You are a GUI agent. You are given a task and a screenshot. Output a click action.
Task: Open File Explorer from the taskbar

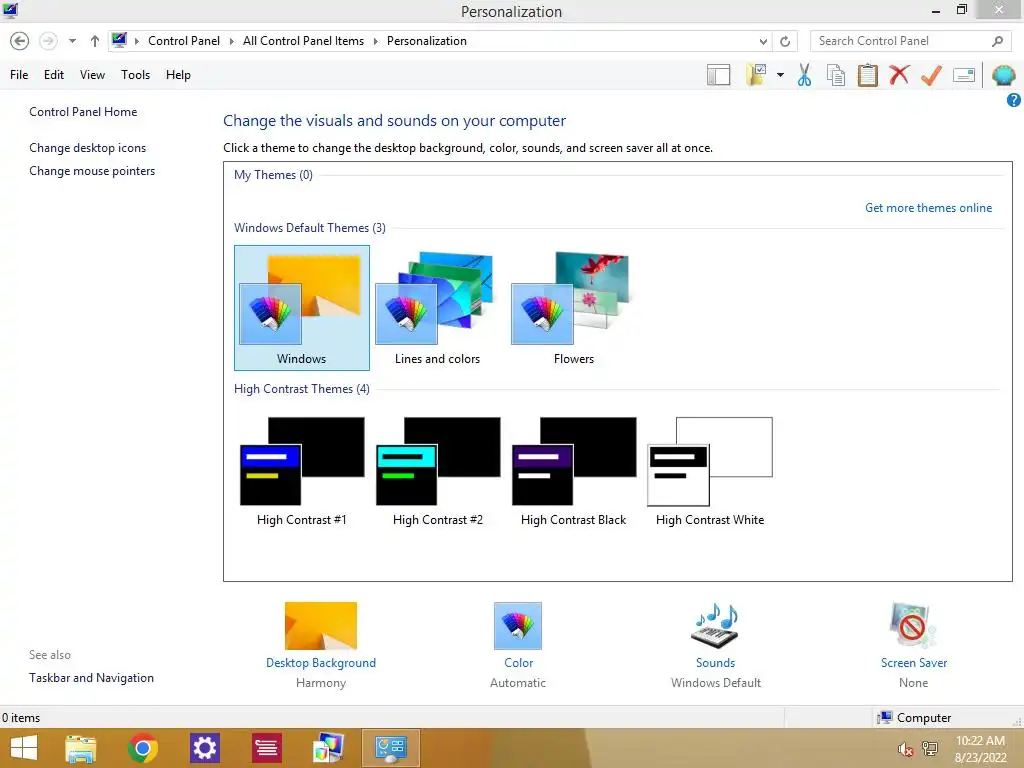[81, 748]
